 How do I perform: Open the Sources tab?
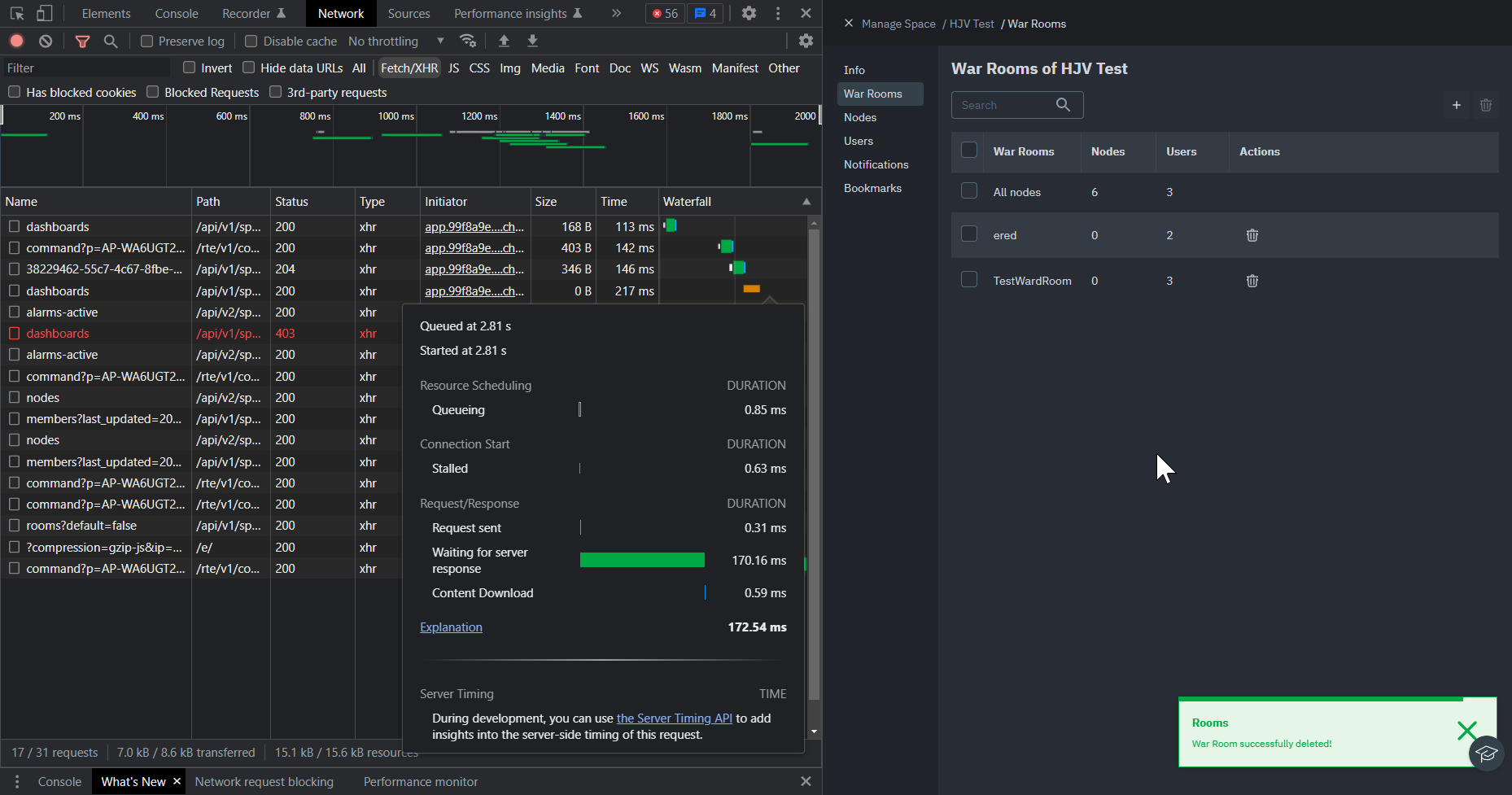point(409,13)
